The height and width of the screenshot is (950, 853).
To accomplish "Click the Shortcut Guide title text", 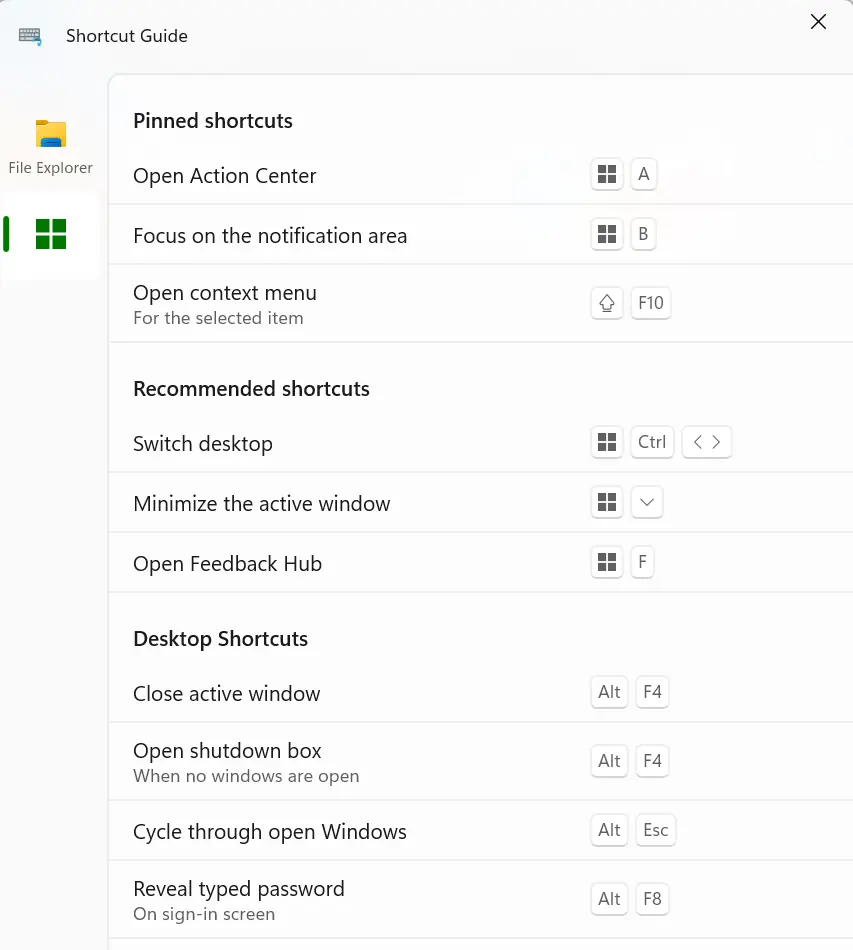I will click(127, 36).
